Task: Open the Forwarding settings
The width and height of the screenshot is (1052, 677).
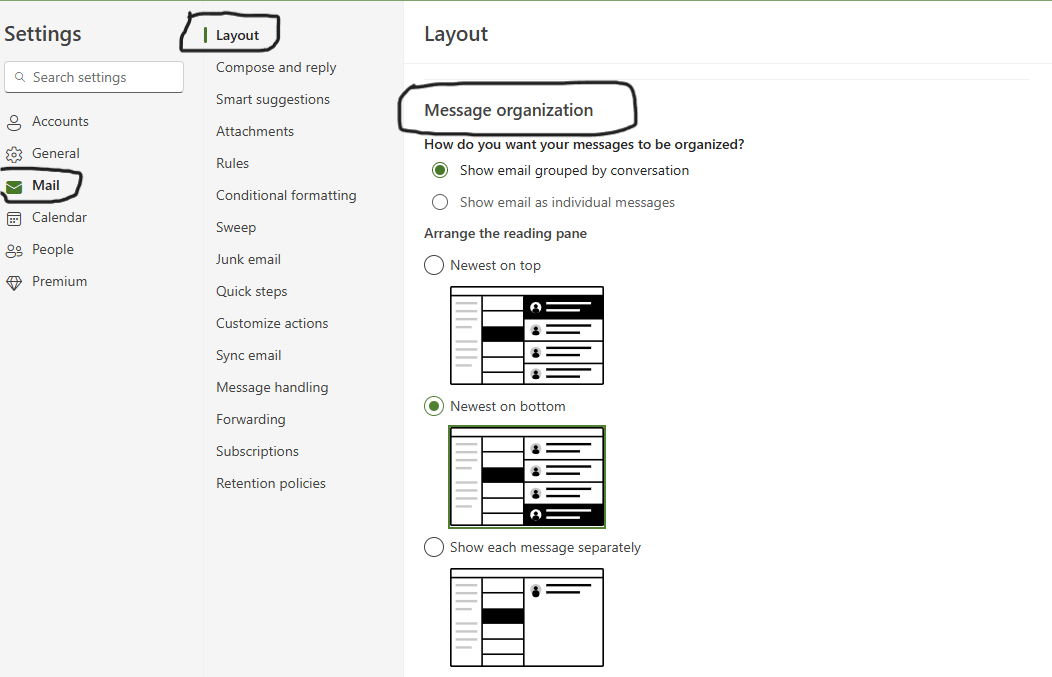Action: click(250, 419)
